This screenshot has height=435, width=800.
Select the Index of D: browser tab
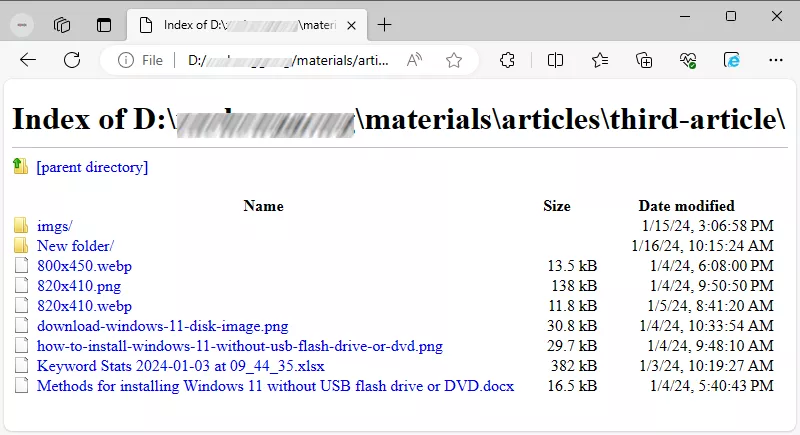[246, 25]
